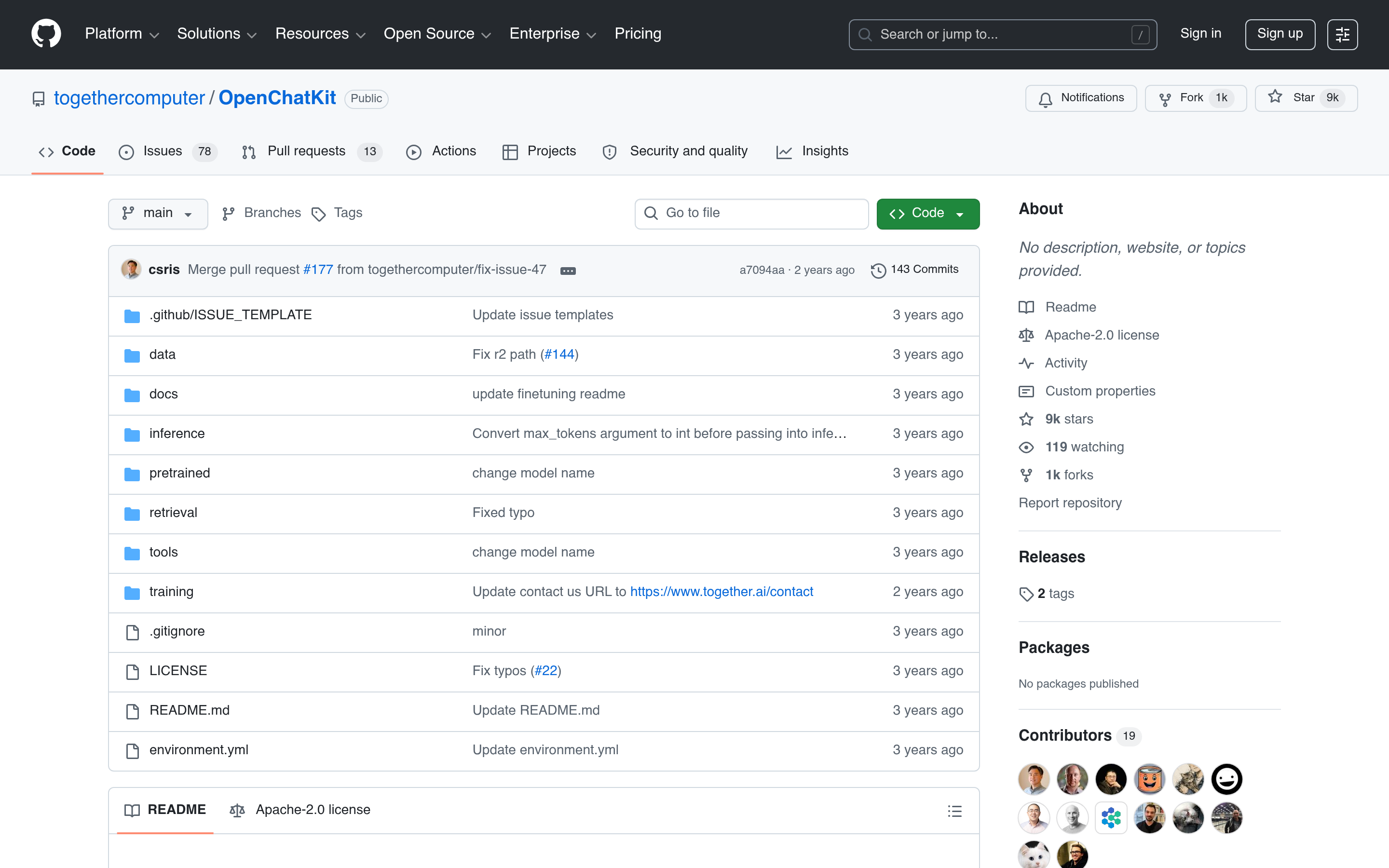Open commit hash a7094aa
The image size is (1389, 868).
(x=762, y=271)
